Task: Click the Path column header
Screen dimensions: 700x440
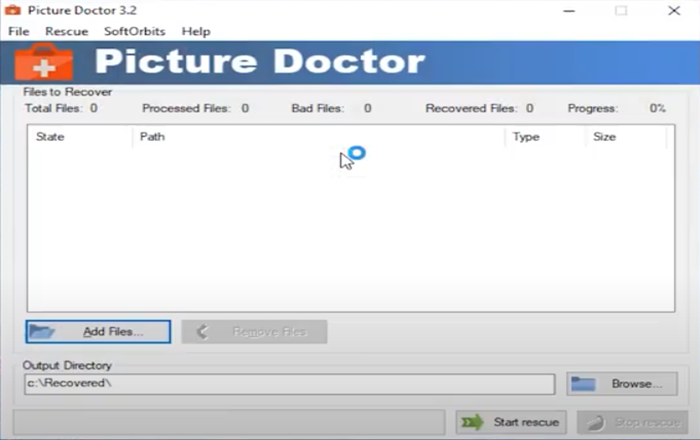Action: [319, 137]
